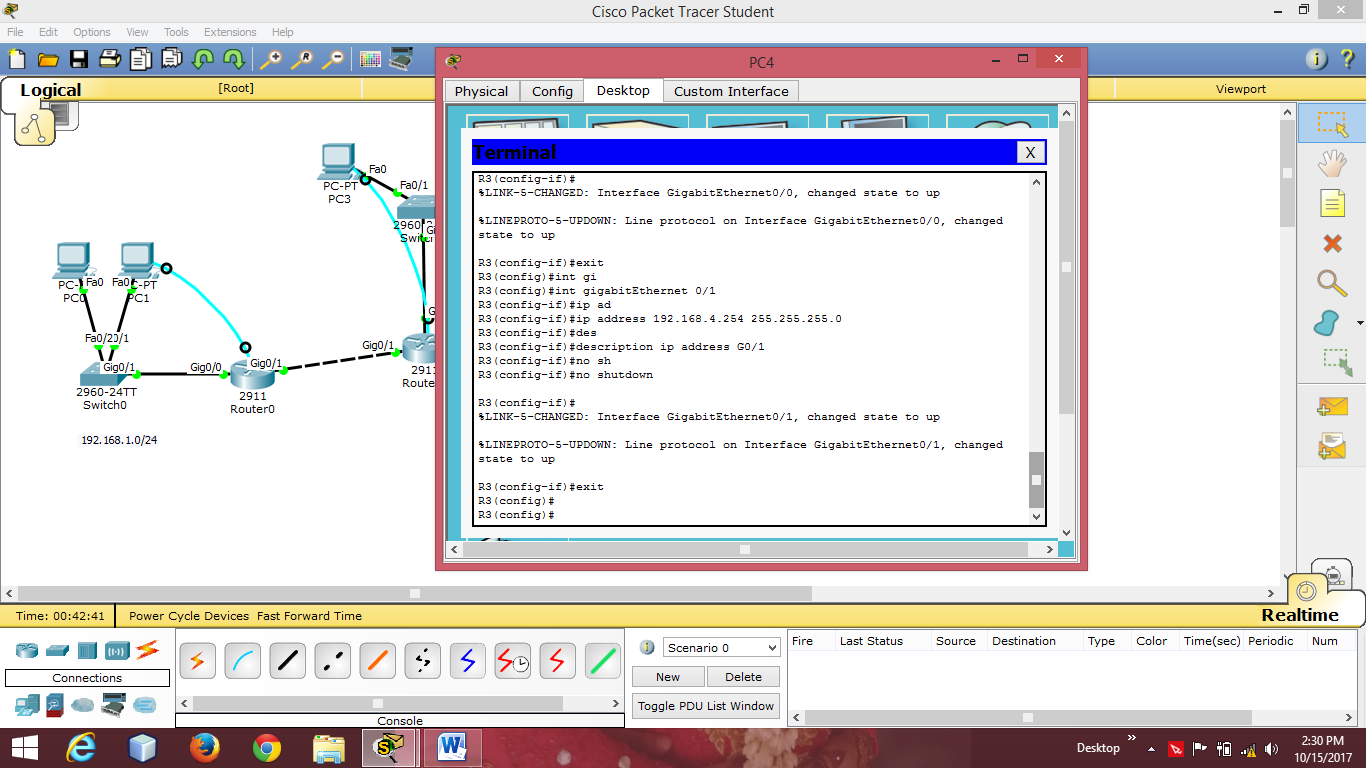The height and width of the screenshot is (768, 1366).
Task: Open the File menu
Action: (15, 32)
